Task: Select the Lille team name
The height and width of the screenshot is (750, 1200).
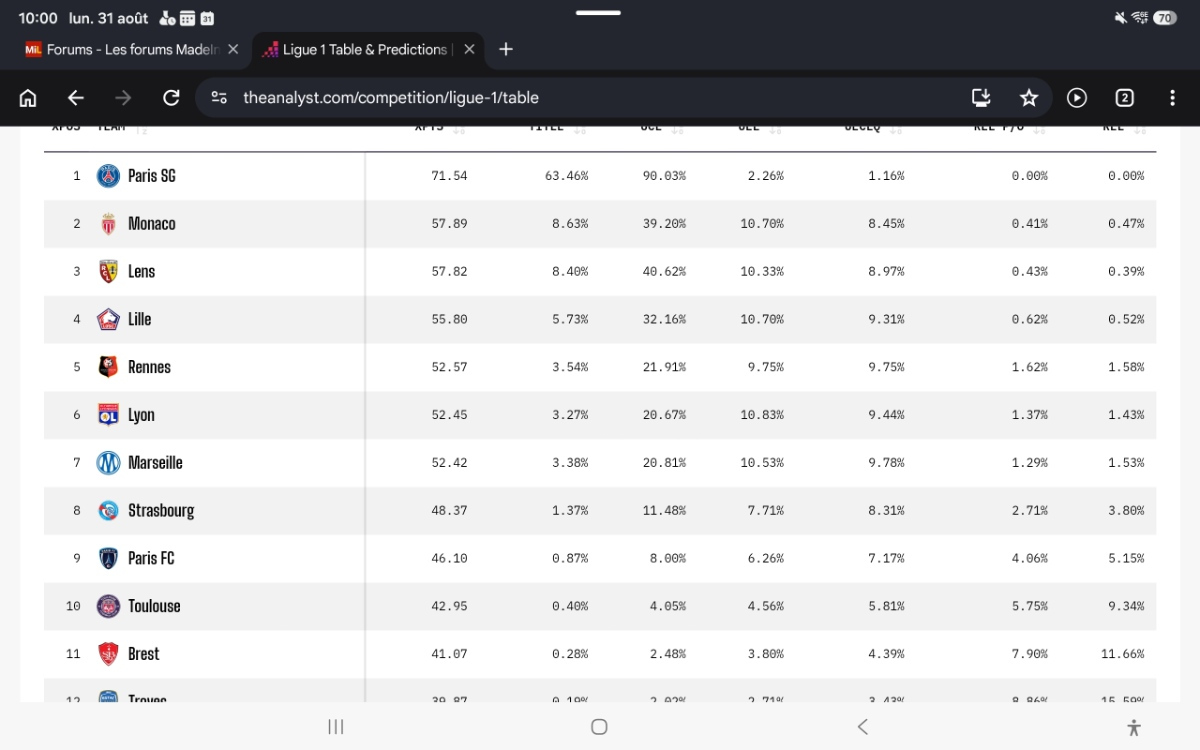Action: point(140,319)
